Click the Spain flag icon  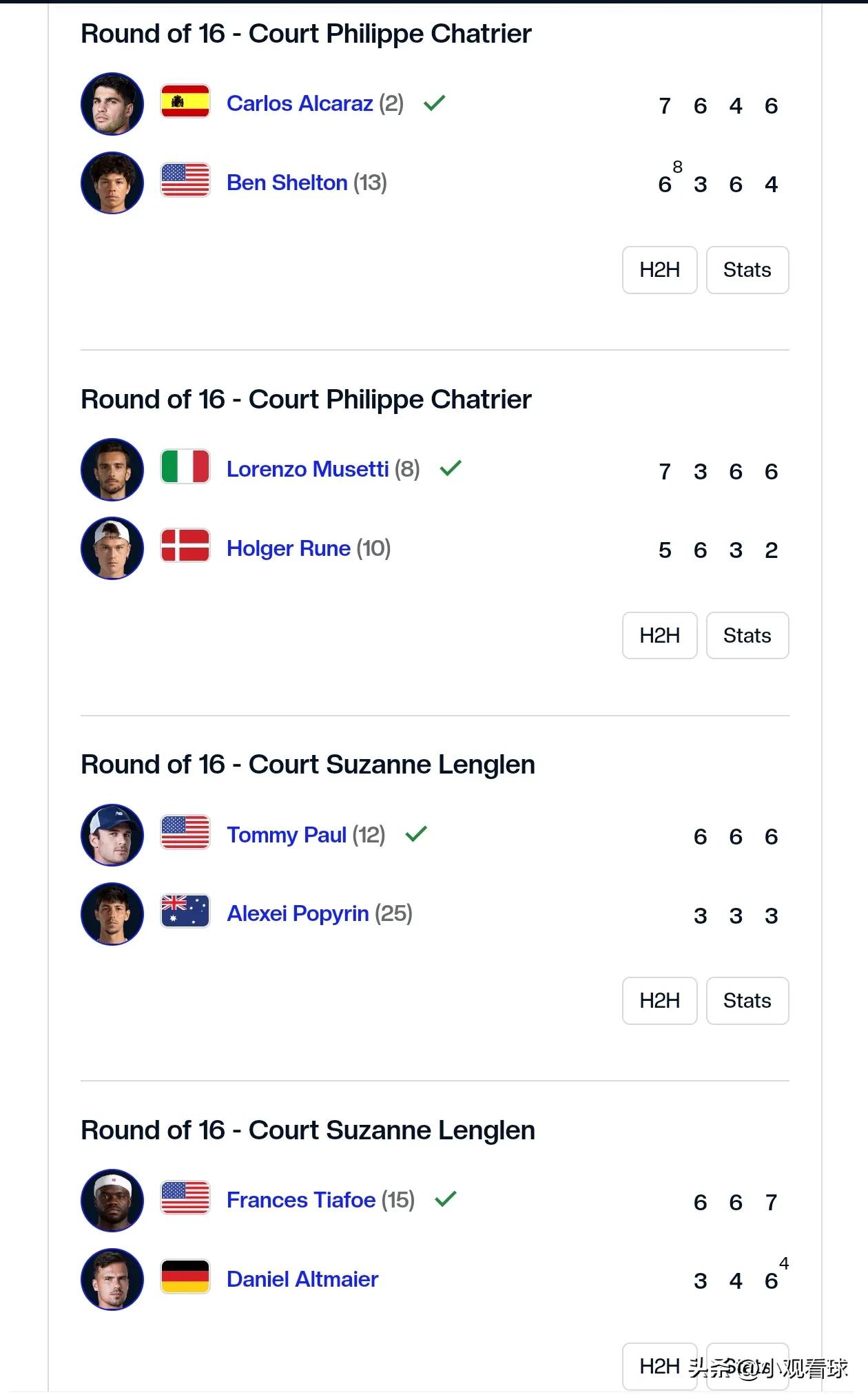coord(185,102)
